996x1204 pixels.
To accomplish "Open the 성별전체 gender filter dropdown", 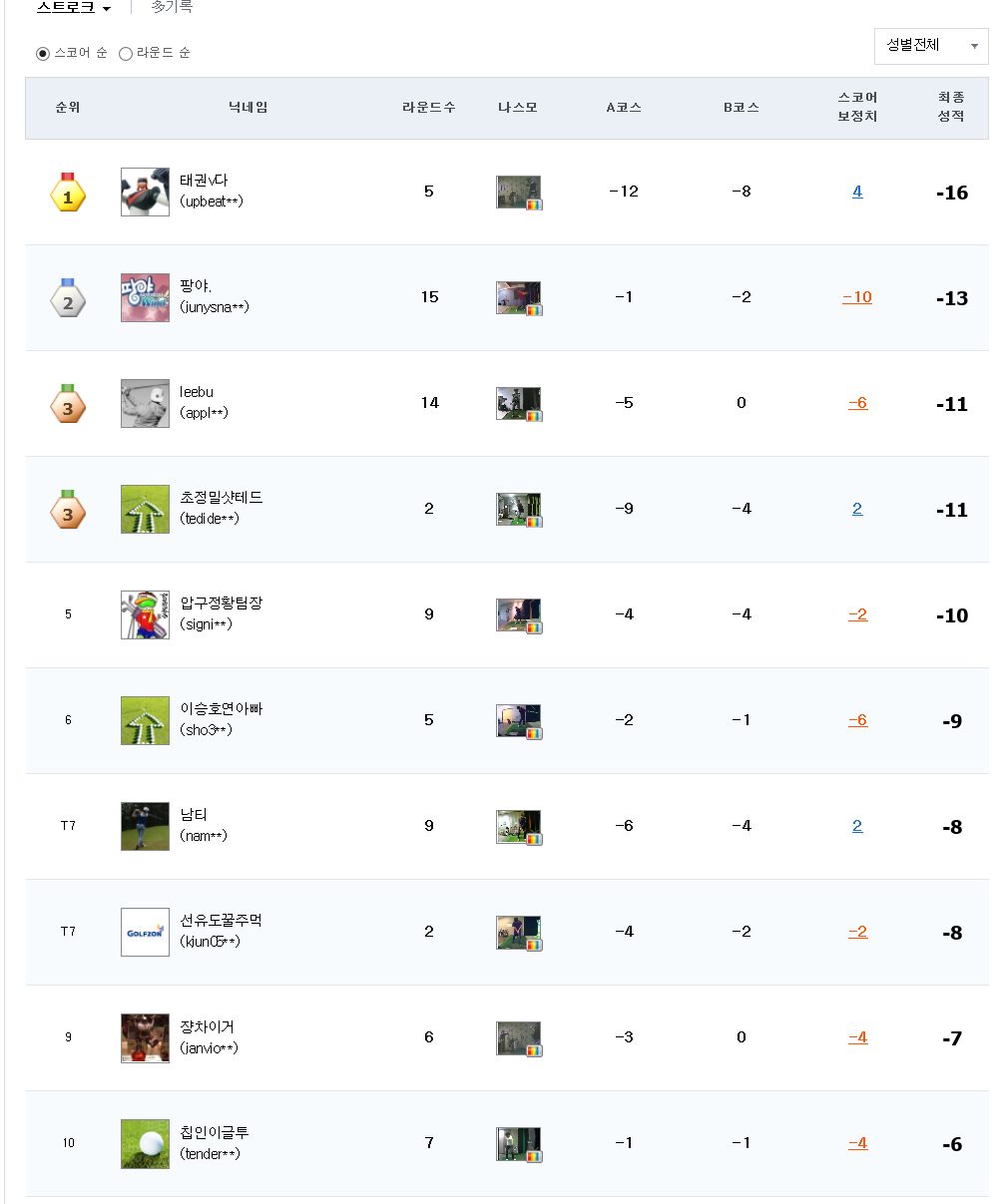I will (x=930, y=46).
